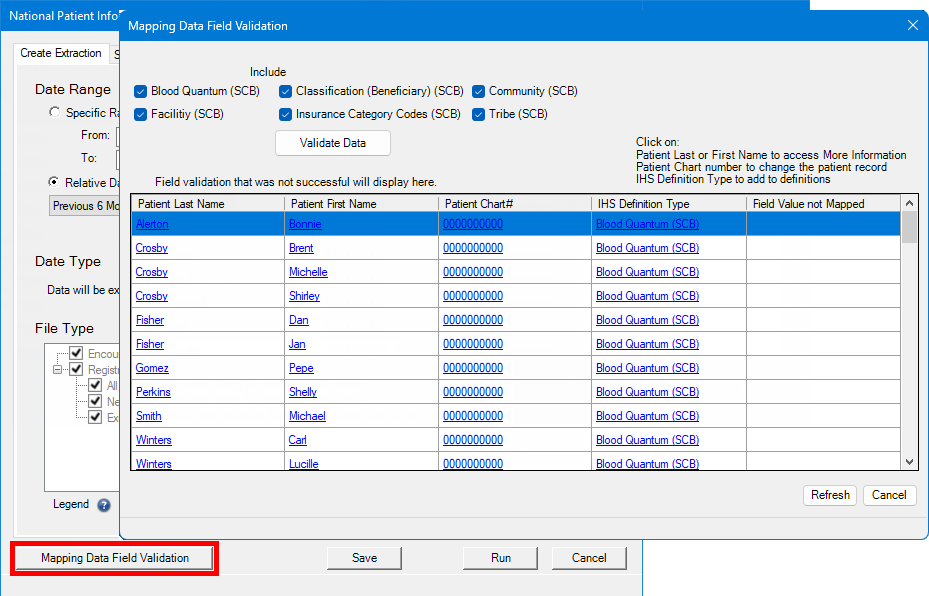Image resolution: width=929 pixels, height=596 pixels.
Task: Toggle the Encounter file type checkbox
Action: (x=76, y=353)
